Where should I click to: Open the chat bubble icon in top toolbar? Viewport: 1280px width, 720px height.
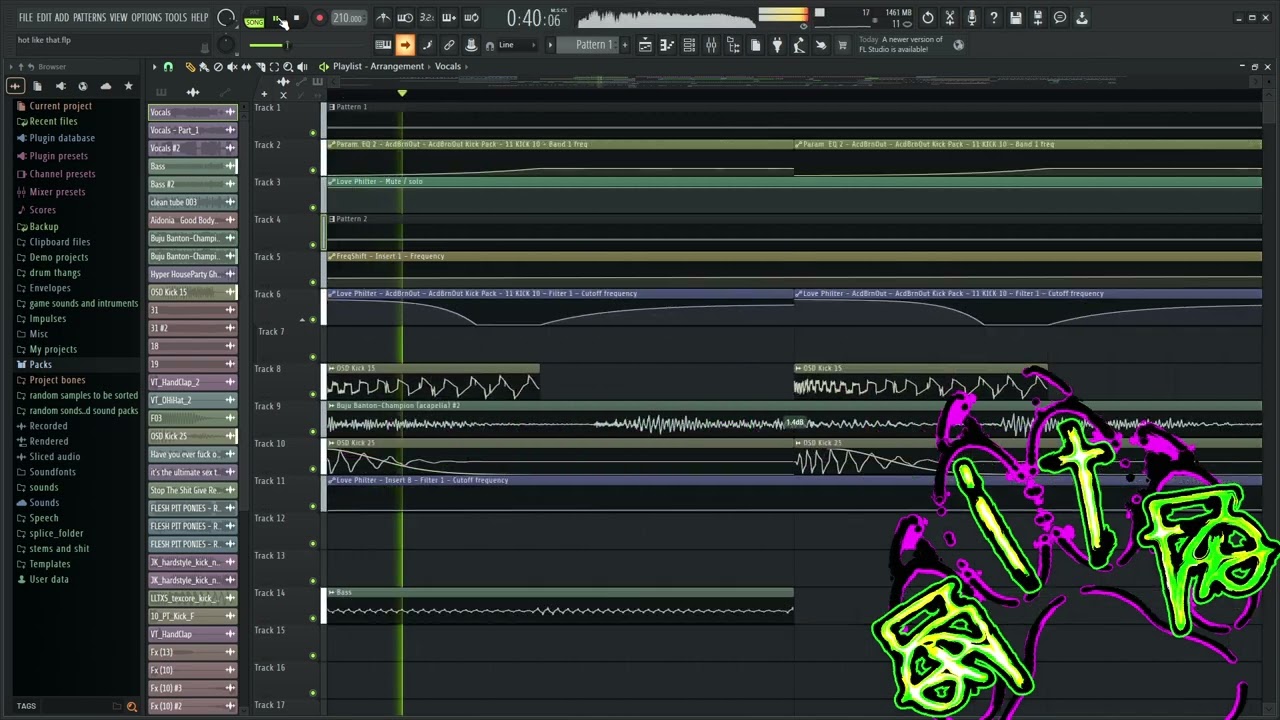coord(1060,17)
